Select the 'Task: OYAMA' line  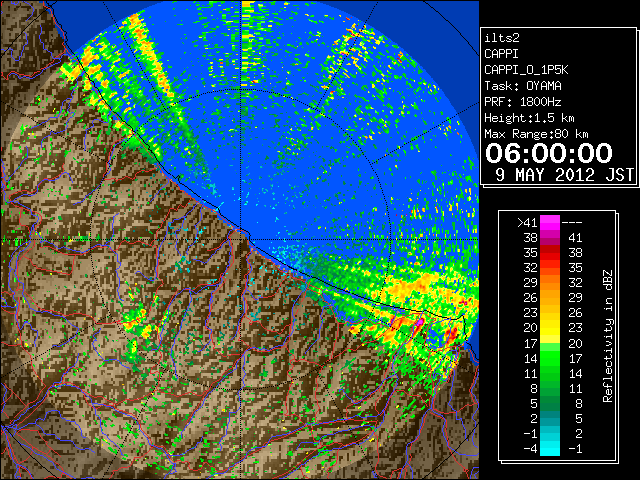point(523,86)
